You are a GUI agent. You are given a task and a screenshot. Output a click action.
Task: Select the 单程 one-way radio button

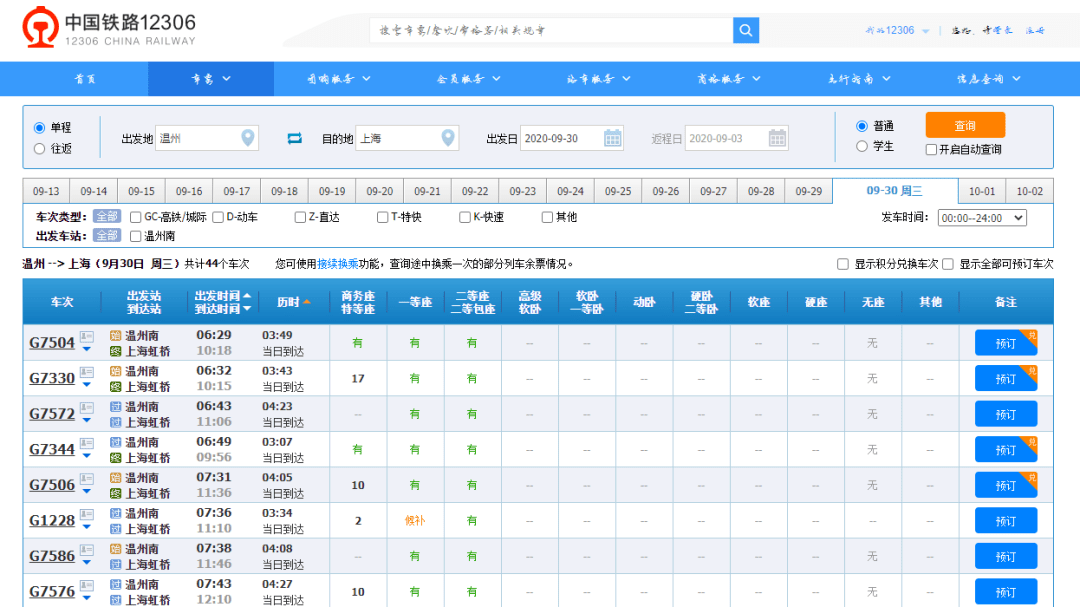39,127
